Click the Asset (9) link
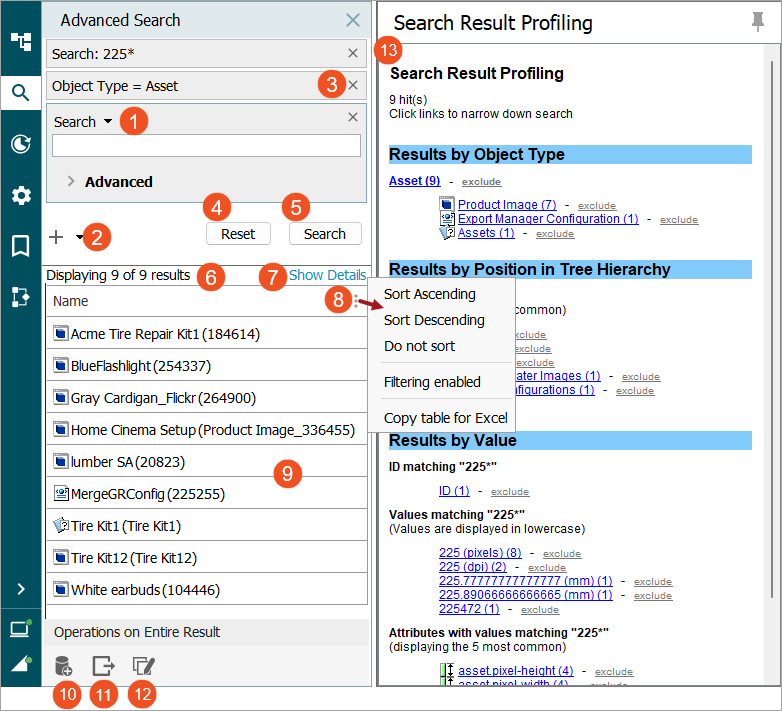This screenshot has height=711, width=782. point(414,180)
